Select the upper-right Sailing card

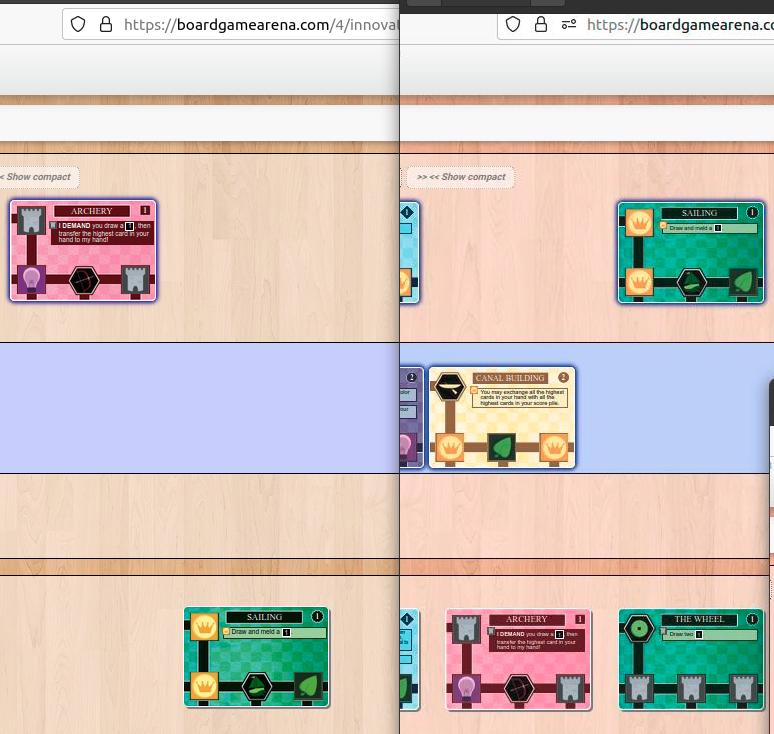pyautogui.click(x=691, y=252)
